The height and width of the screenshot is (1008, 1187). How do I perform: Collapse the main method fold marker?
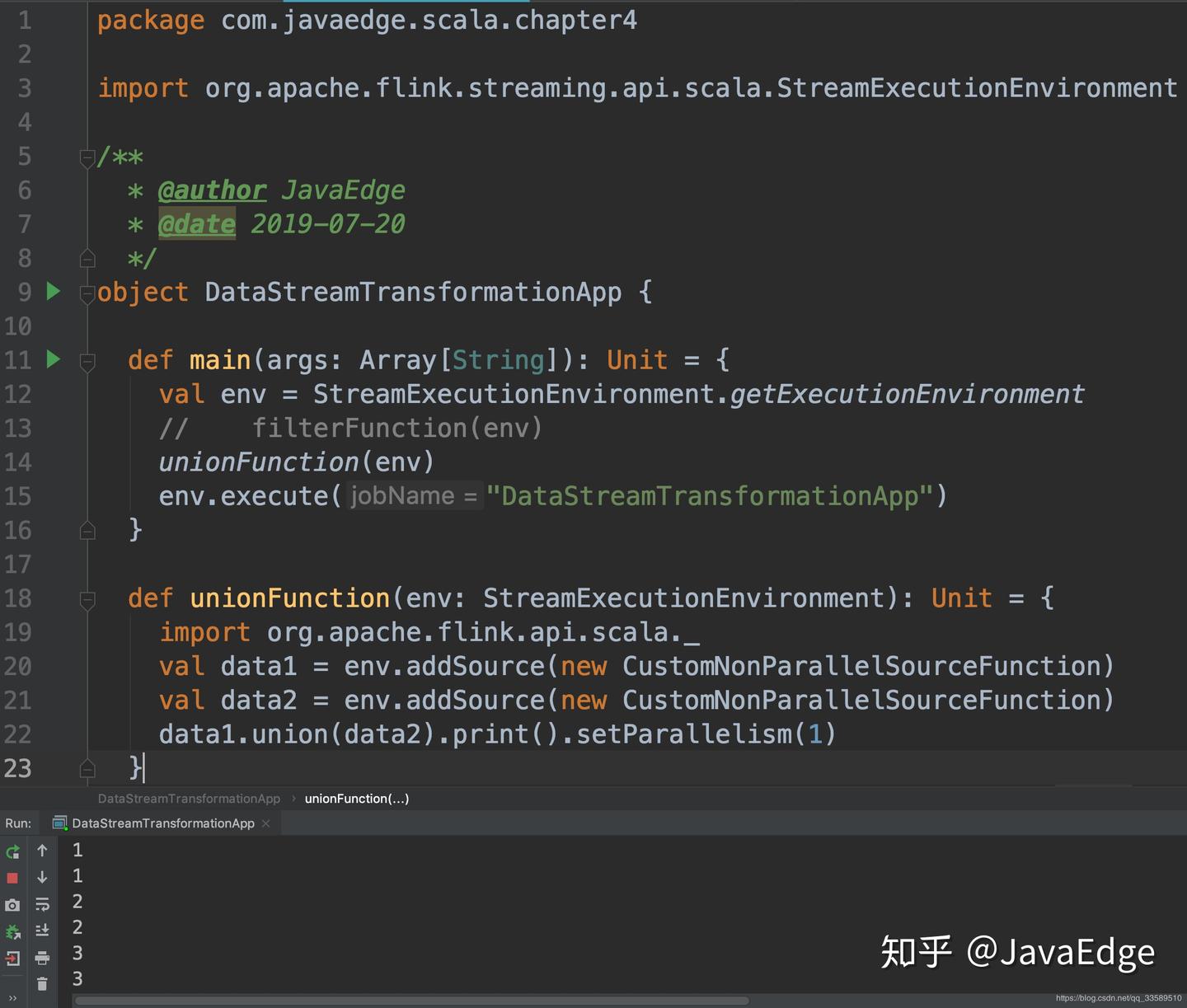coord(87,361)
